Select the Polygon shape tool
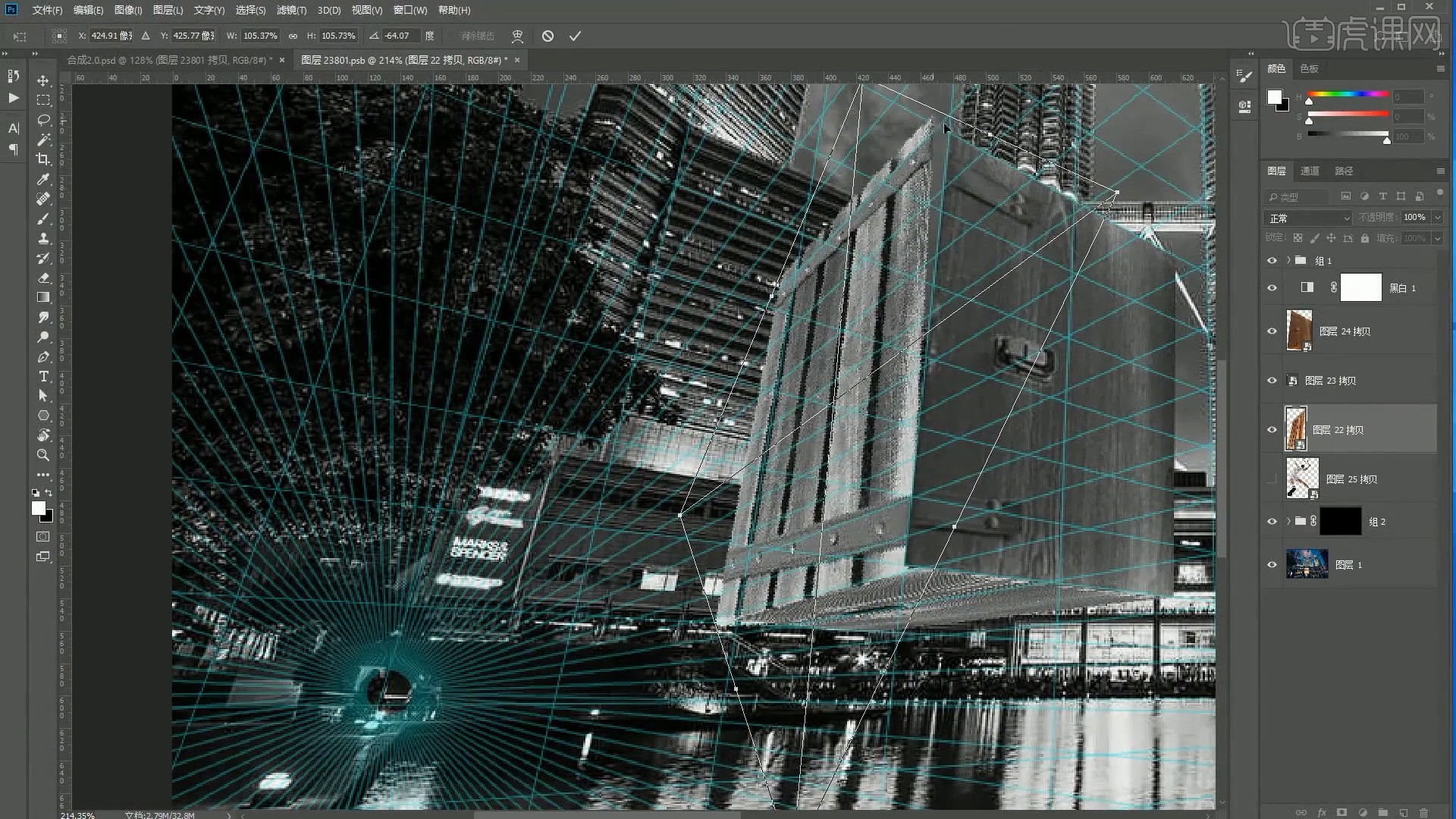Viewport: 1456px width, 819px height. point(43,416)
